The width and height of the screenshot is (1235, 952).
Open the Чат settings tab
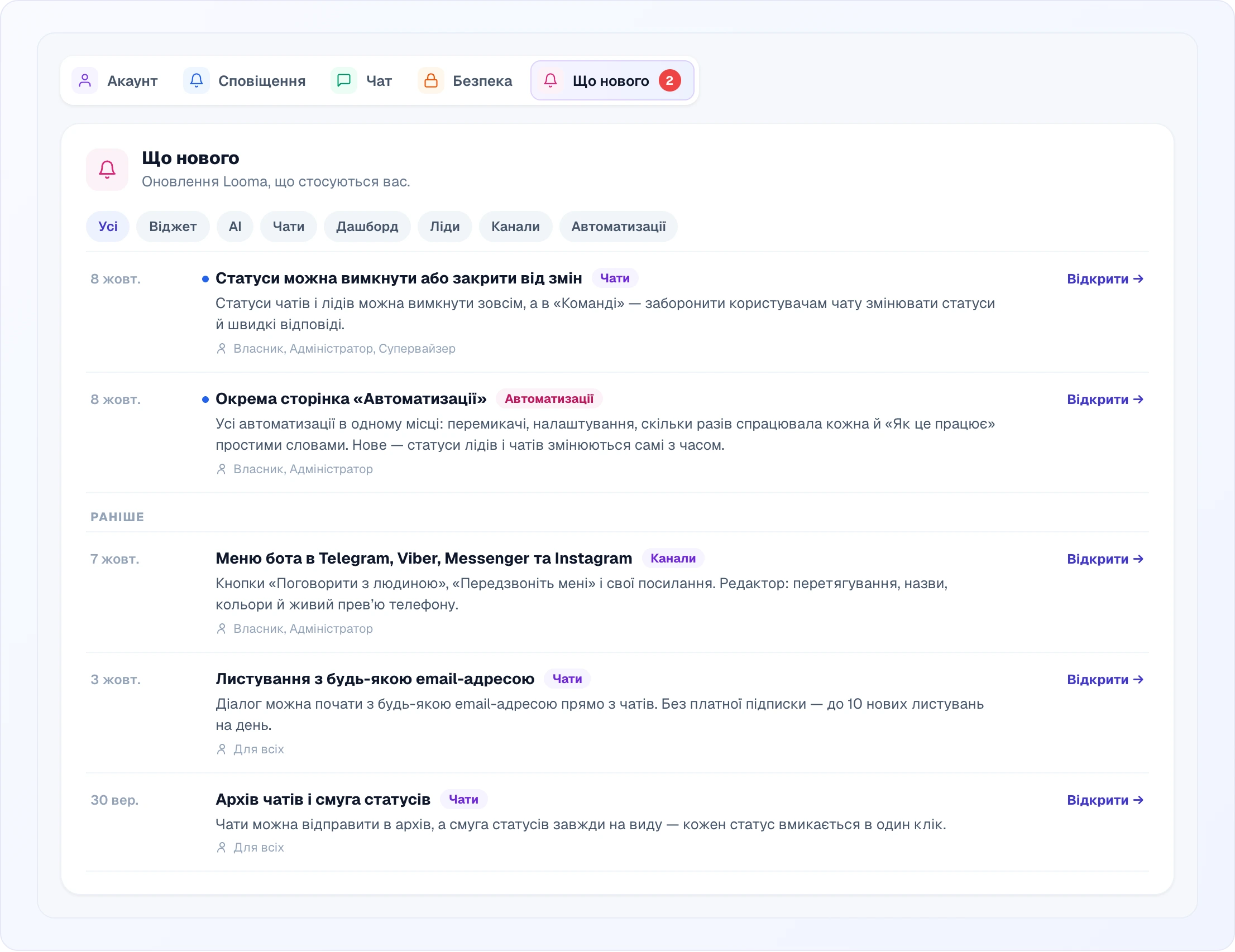[362, 81]
